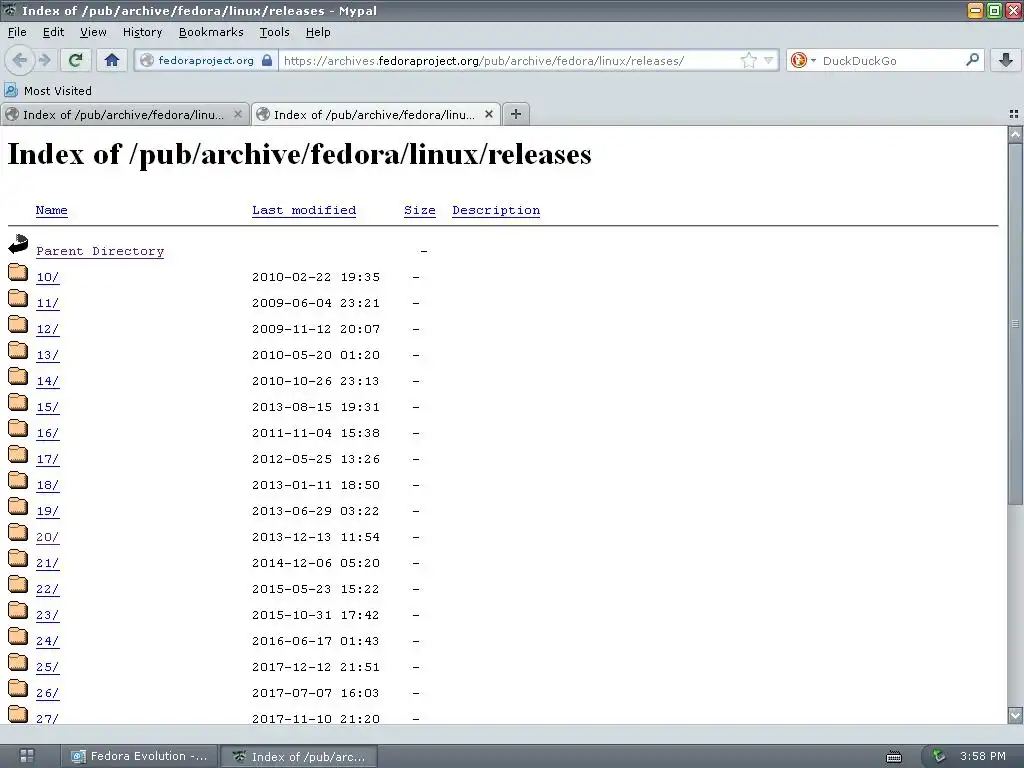Click the date text 2013-08-15 19:31
1024x768 pixels.
tap(315, 407)
